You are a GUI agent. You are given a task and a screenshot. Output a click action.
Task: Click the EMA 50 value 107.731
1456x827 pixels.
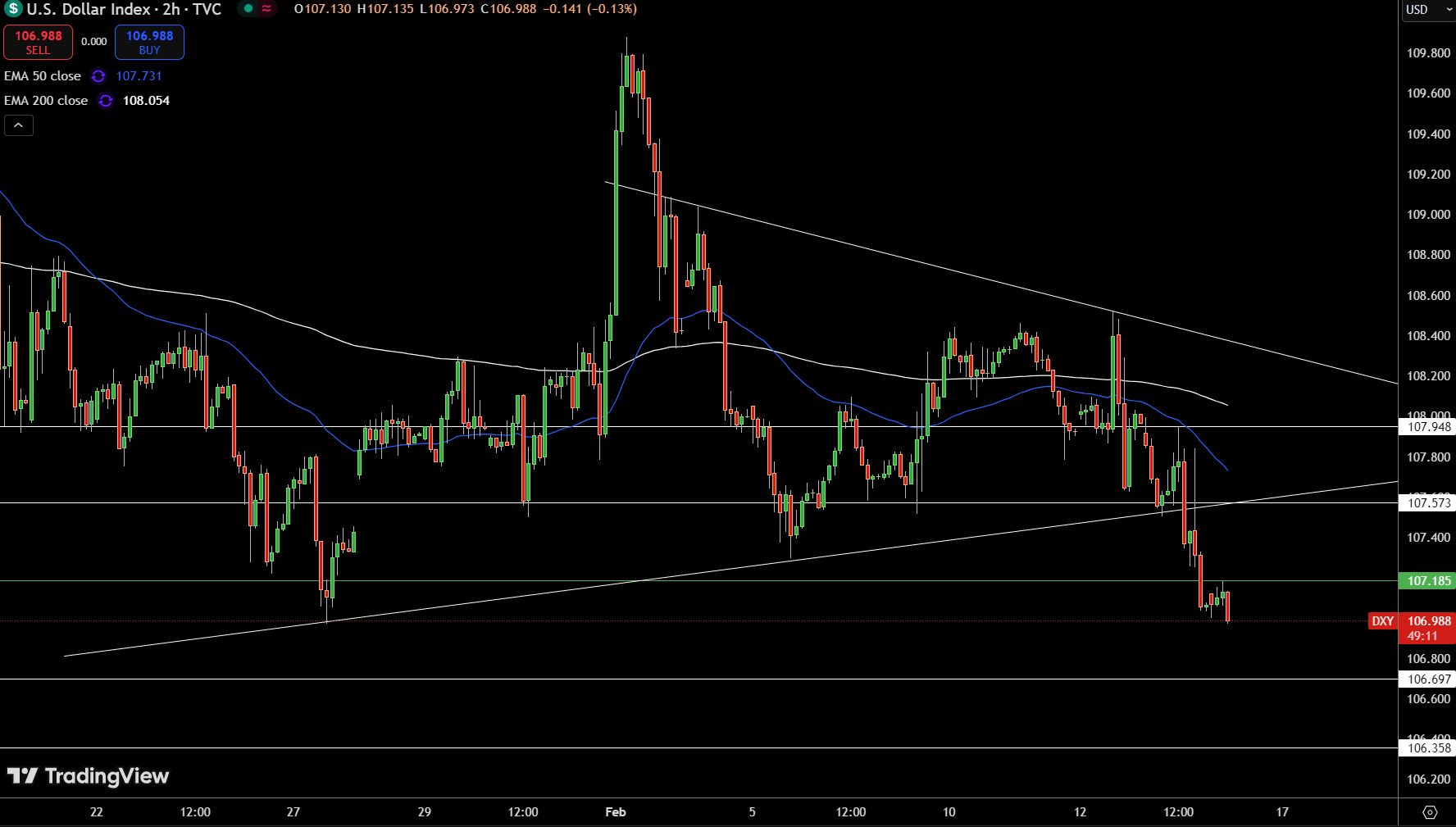pos(139,76)
